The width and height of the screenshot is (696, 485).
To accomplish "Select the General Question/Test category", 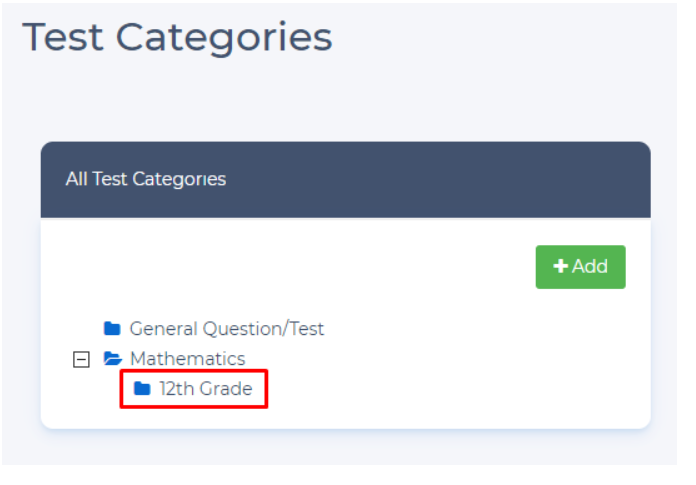I will coord(226,329).
